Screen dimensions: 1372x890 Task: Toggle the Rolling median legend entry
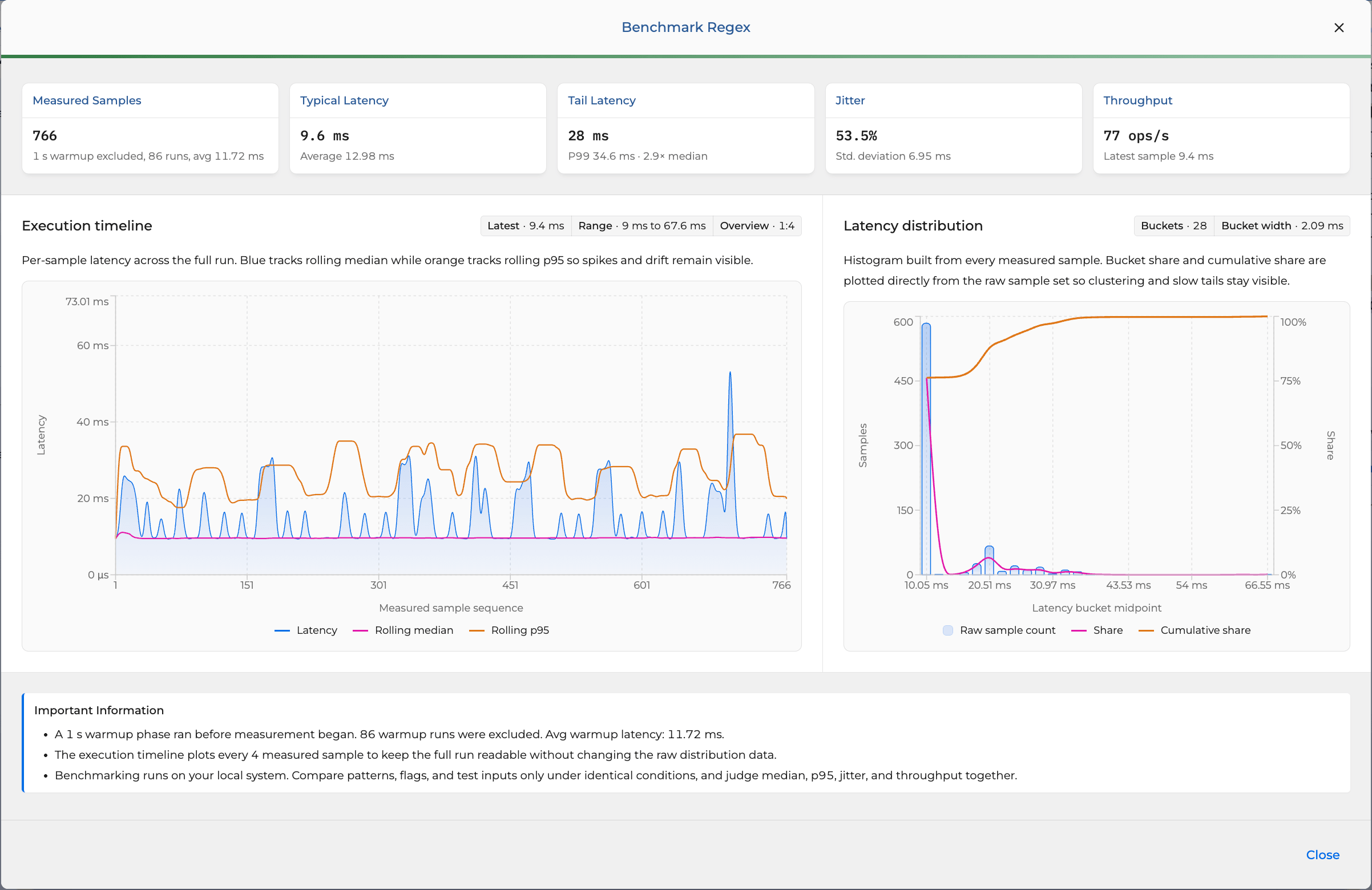click(x=403, y=630)
